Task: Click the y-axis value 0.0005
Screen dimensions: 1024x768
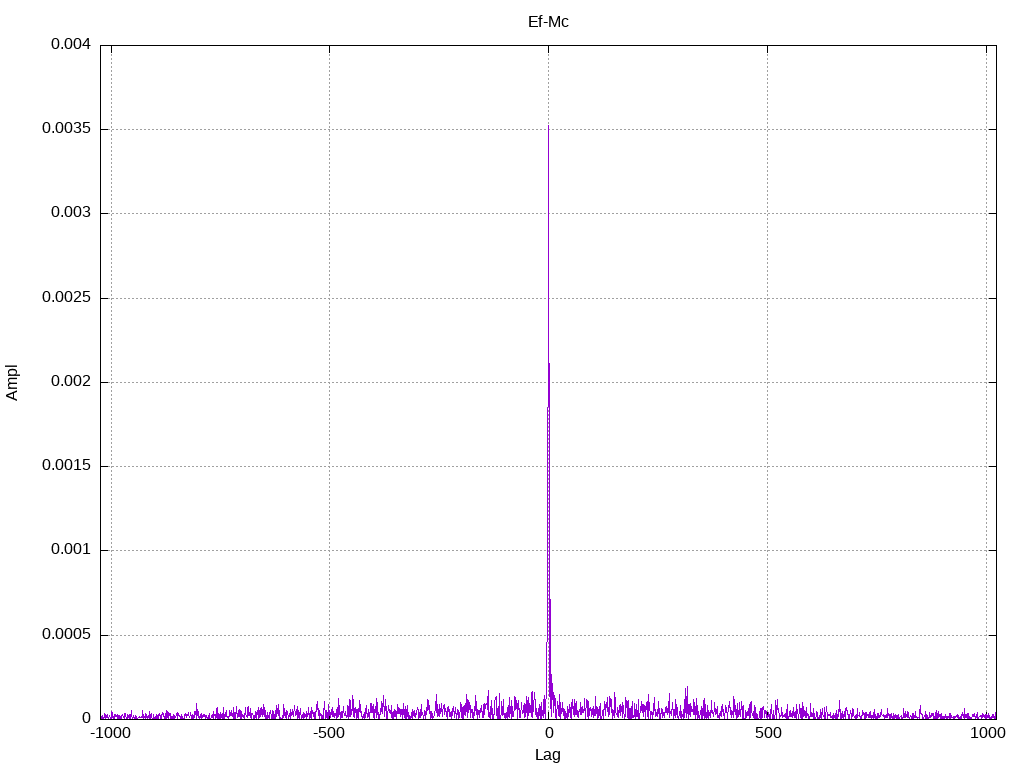Action: pos(67,635)
